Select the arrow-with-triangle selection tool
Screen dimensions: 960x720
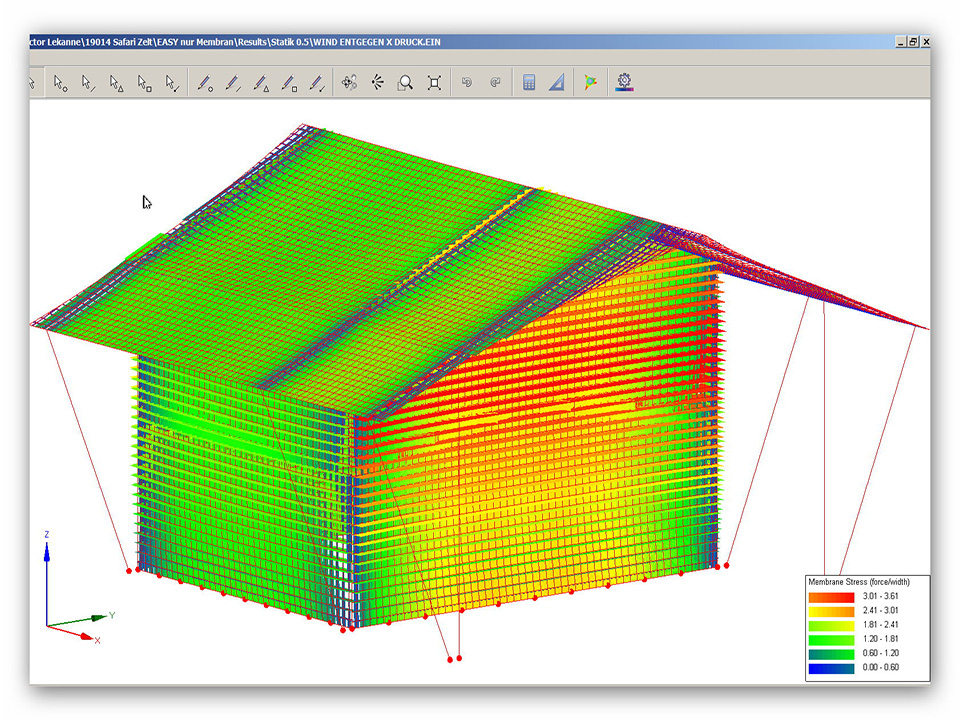[x=116, y=83]
